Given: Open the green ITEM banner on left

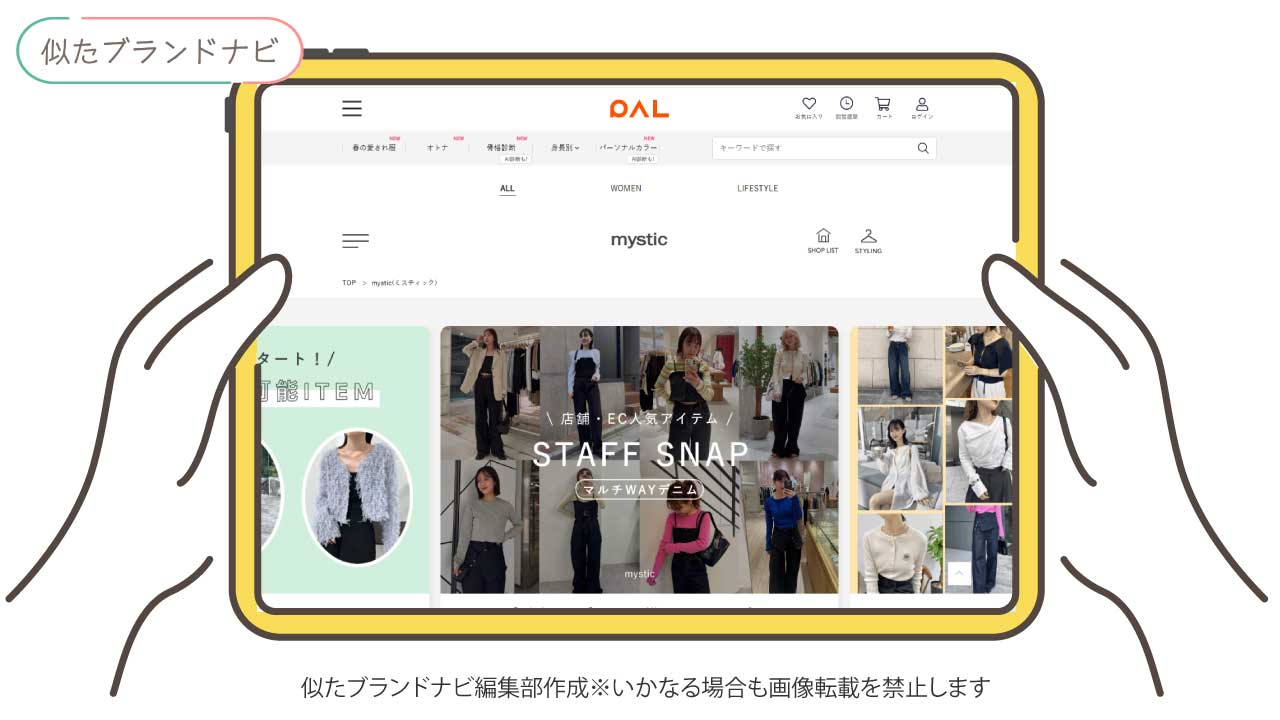Looking at the screenshot, I should (x=344, y=460).
